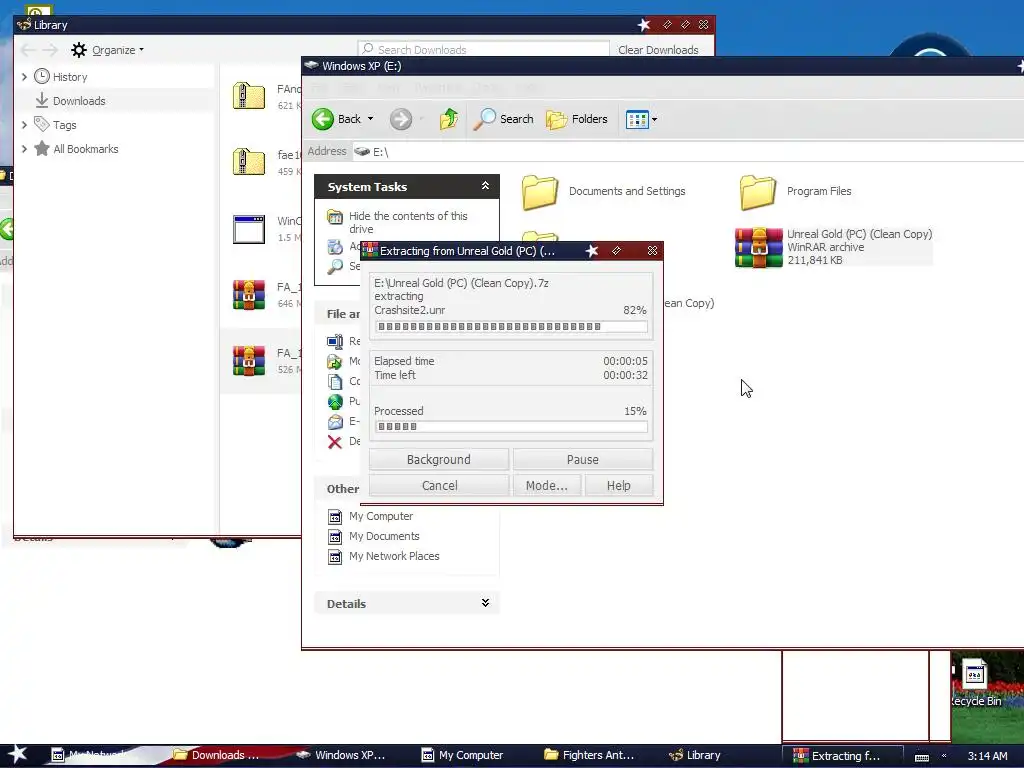Image resolution: width=1024 pixels, height=768 pixels.
Task: Open the Back history dropdown arrow
Action: 370,119
